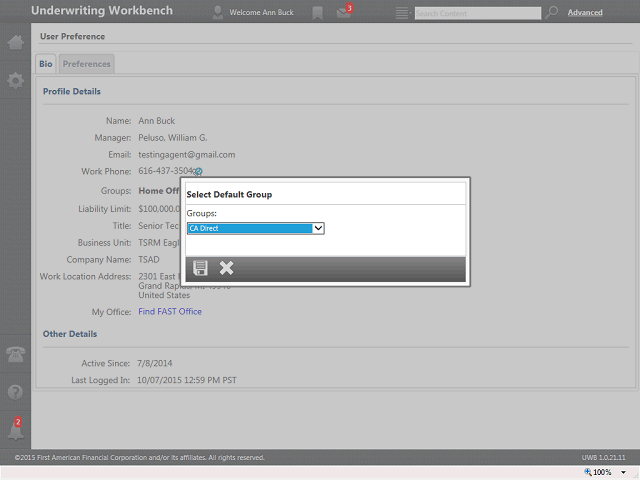Switch to the Preferences tab
Viewport: 640px width, 480px height.
point(87,64)
